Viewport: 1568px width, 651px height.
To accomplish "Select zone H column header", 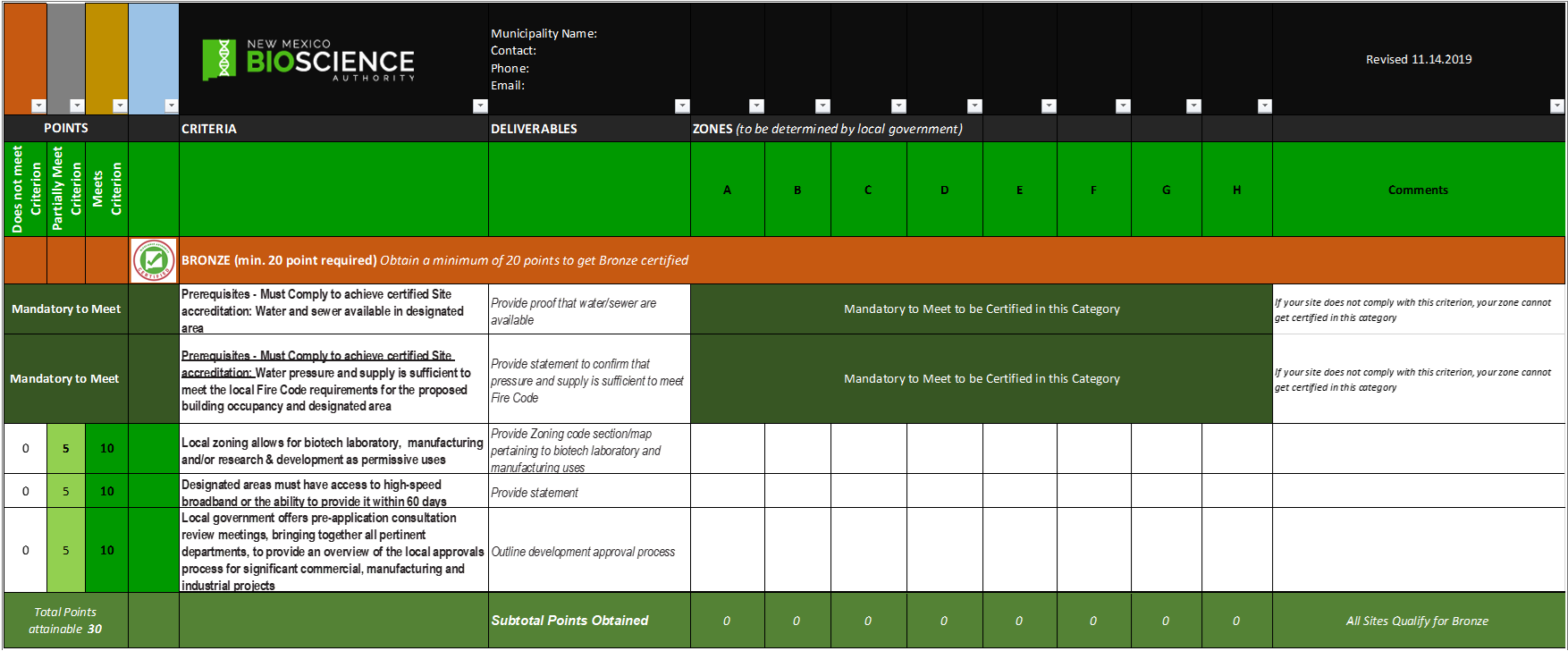I will tap(1237, 189).
